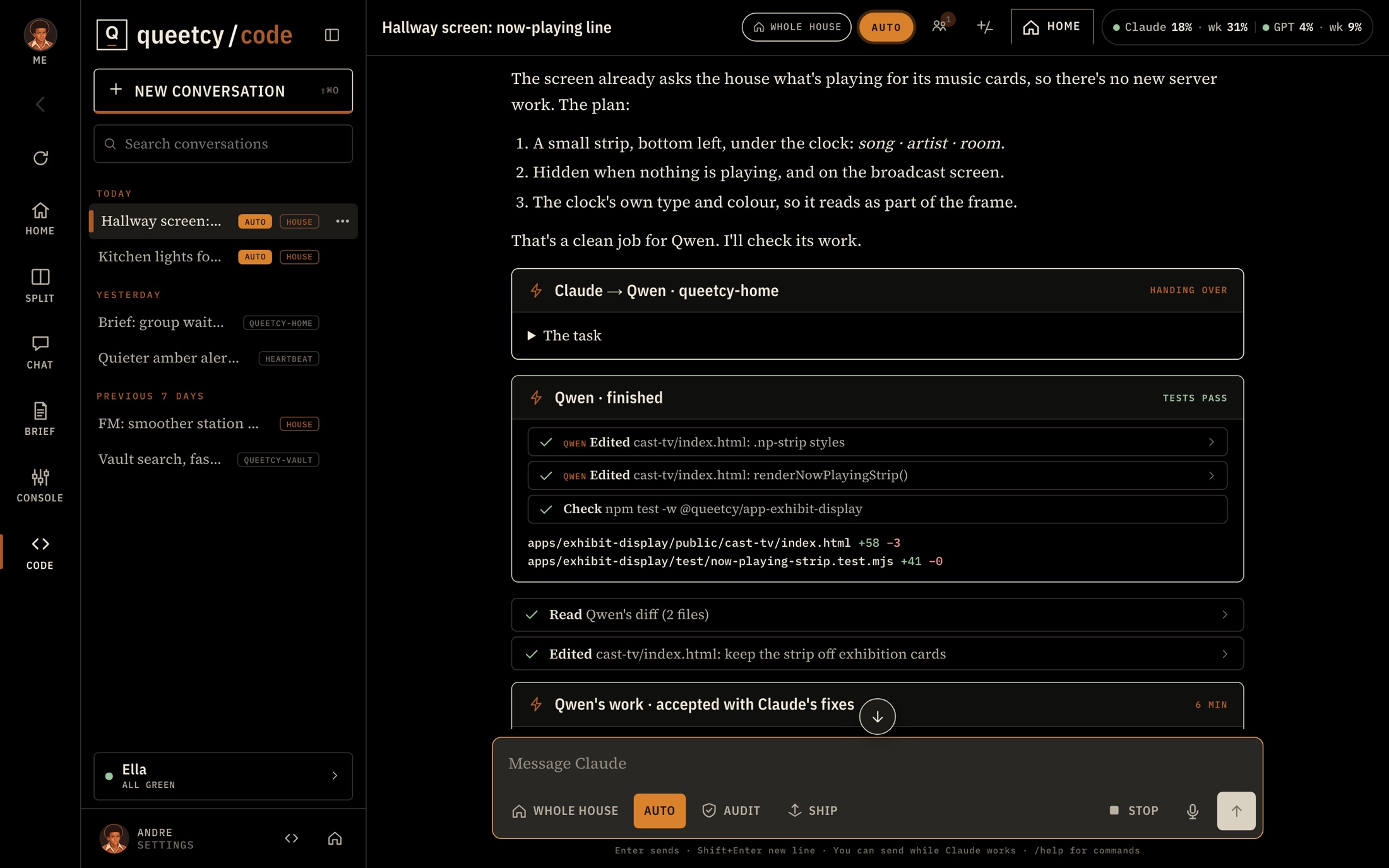This screenshot has width=1389, height=868.
Task: Open Brief: group wait conversation
Action: [223, 323]
